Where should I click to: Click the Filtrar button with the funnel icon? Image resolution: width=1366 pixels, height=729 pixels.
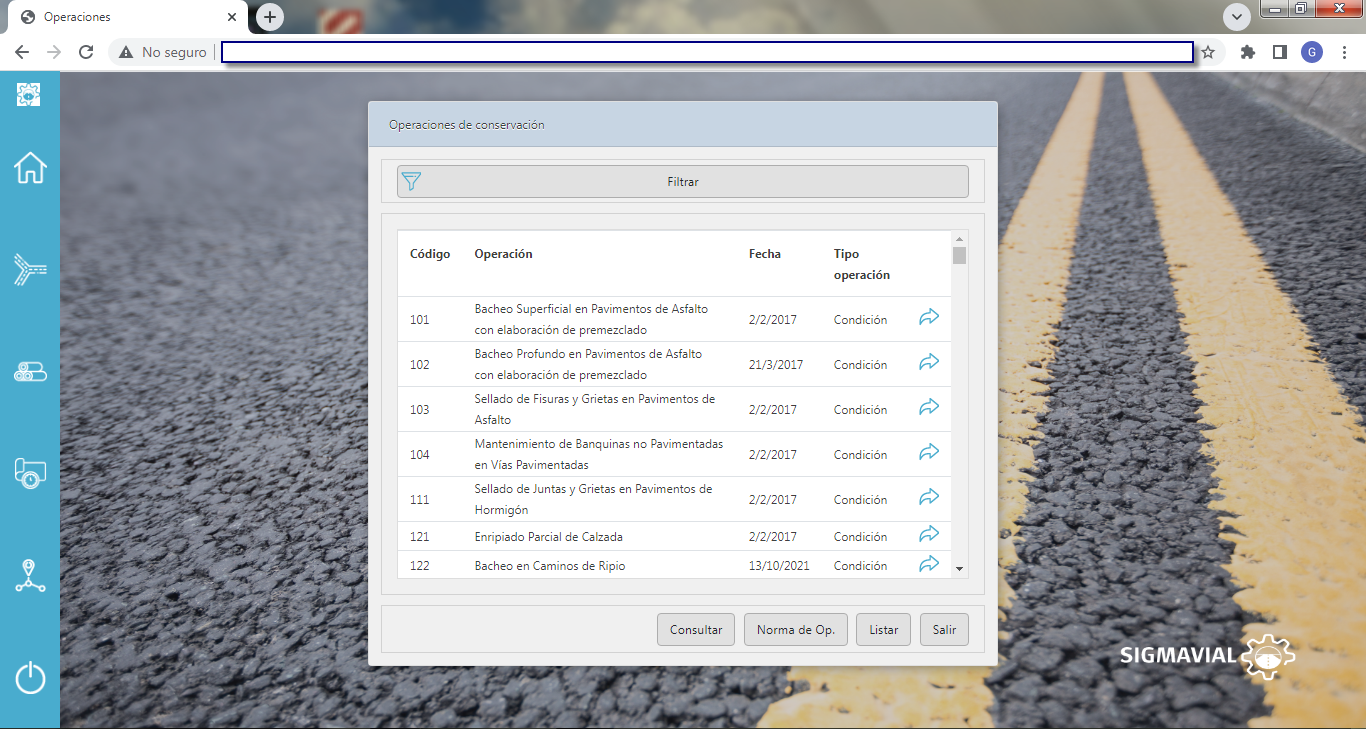(682, 182)
